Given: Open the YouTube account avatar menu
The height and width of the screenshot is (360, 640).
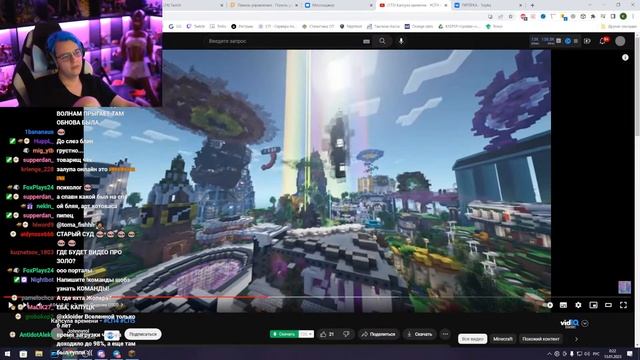Looking at the screenshot, I should pyautogui.click(x=620, y=41).
